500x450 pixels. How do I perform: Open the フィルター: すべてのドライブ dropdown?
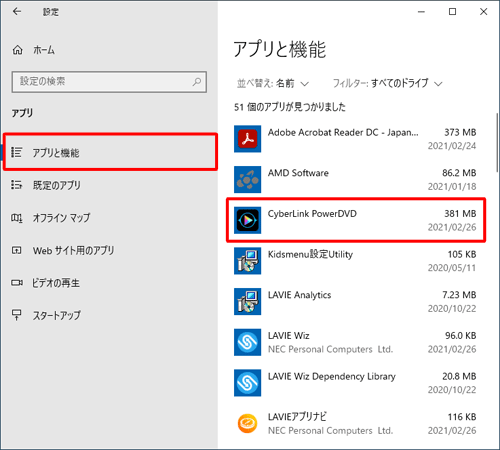point(387,83)
